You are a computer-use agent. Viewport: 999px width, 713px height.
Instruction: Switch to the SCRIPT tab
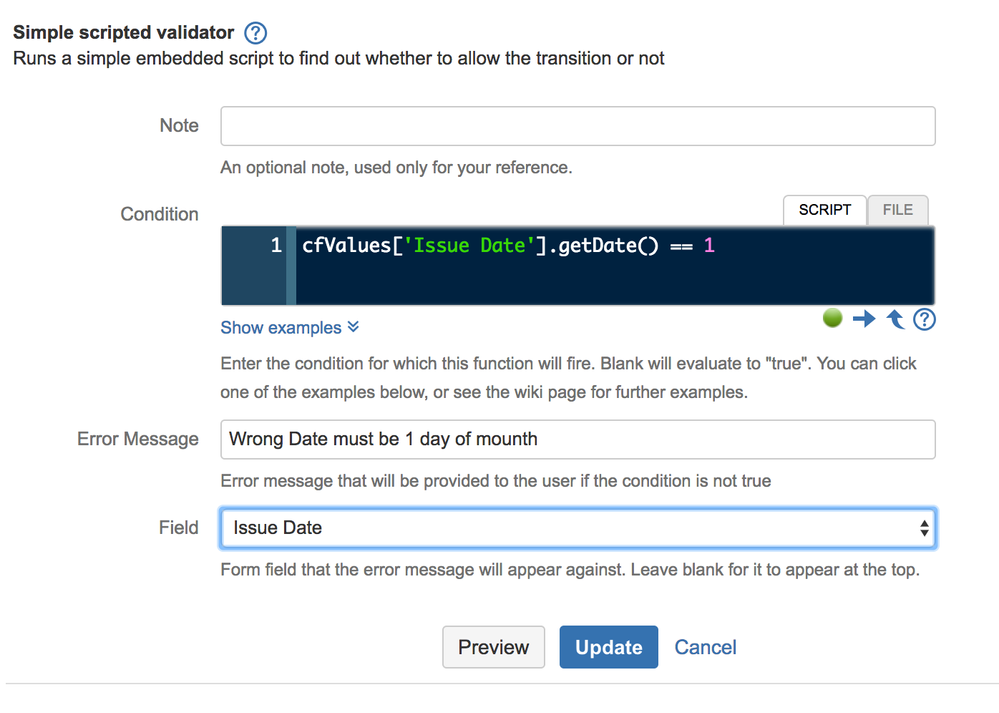[825, 210]
